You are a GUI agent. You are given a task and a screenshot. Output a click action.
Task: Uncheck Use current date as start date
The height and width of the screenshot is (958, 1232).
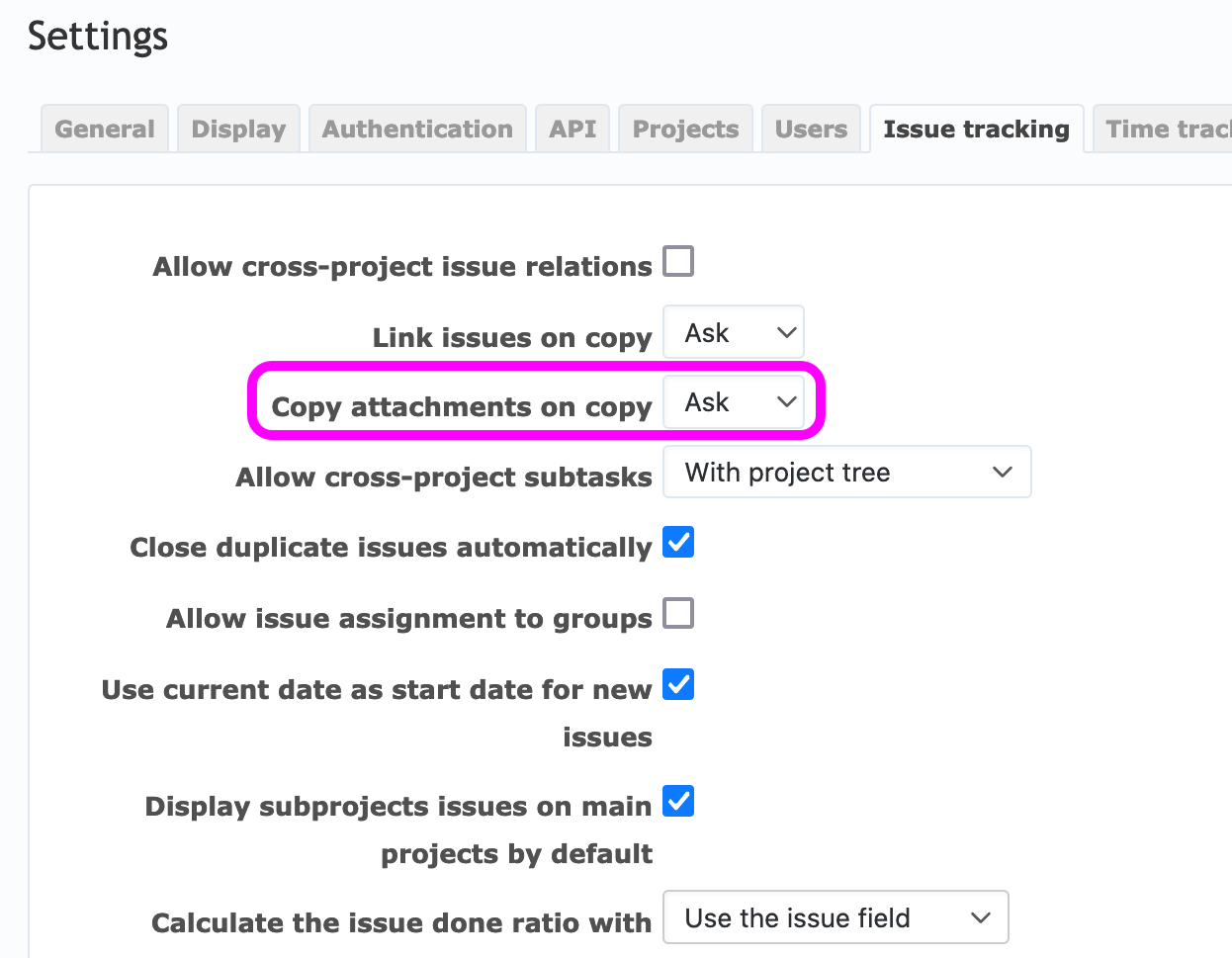click(678, 684)
